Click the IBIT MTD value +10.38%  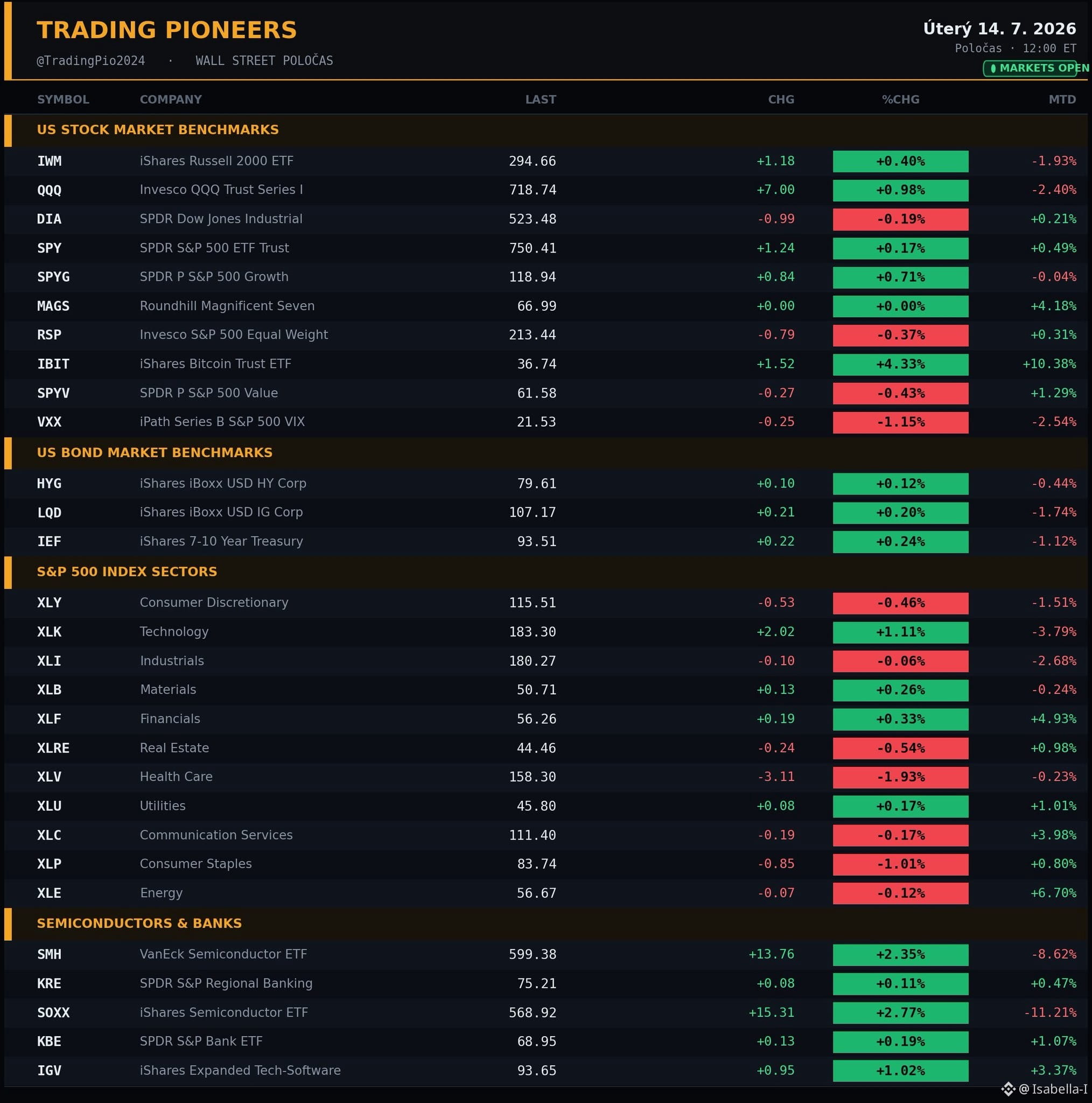tap(1049, 364)
